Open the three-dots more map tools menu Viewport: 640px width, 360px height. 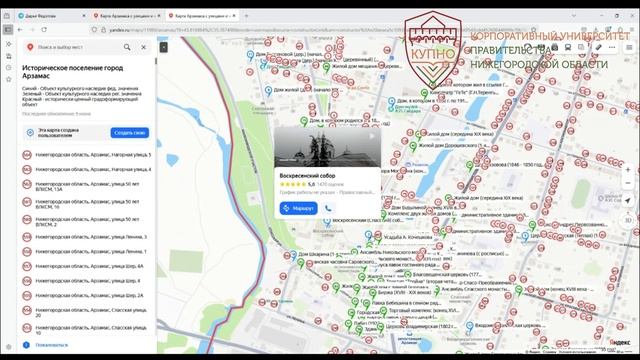[612, 47]
